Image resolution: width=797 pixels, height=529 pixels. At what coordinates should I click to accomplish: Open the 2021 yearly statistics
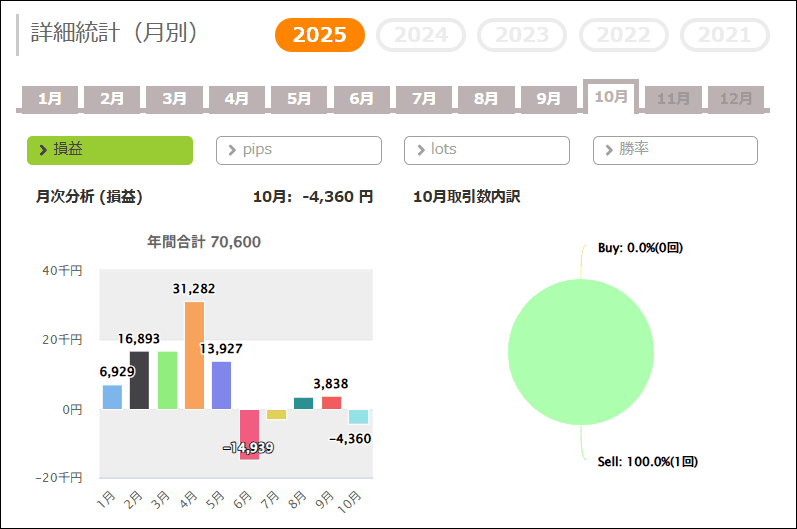(724, 35)
